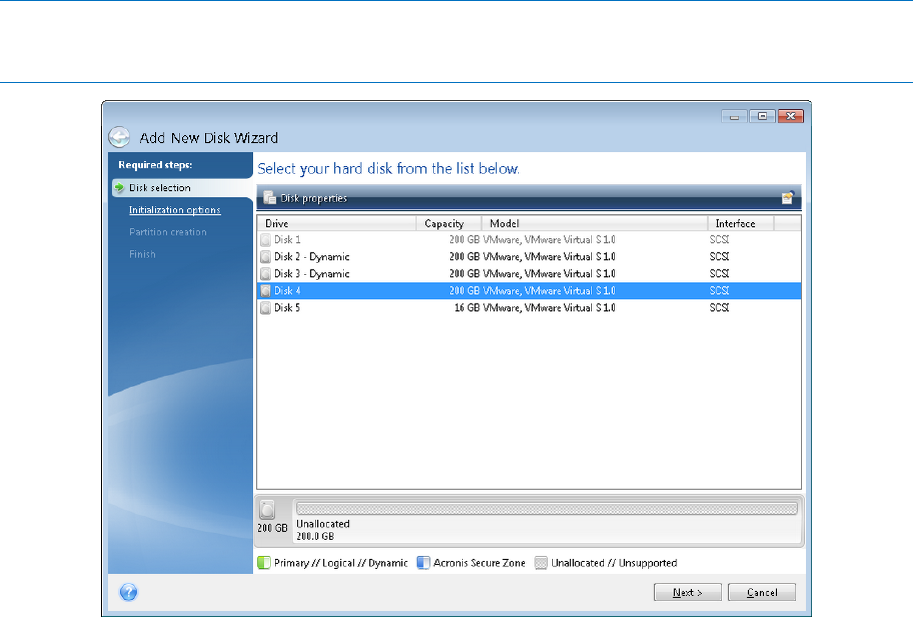Select the Disk 2 - Dynamic row
The width and height of the screenshot is (913, 617).
[x=529, y=257]
